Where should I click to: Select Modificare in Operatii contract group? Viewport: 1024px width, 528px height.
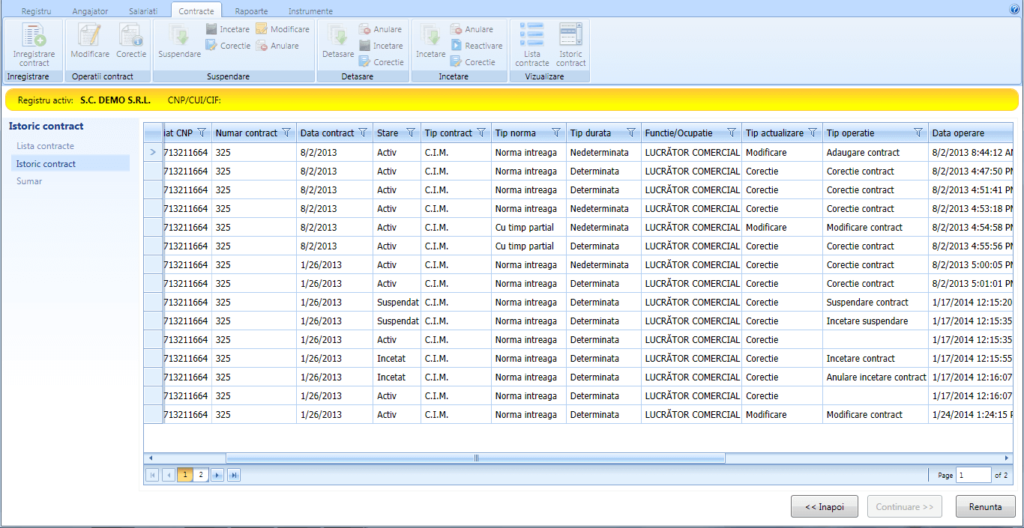coord(89,41)
